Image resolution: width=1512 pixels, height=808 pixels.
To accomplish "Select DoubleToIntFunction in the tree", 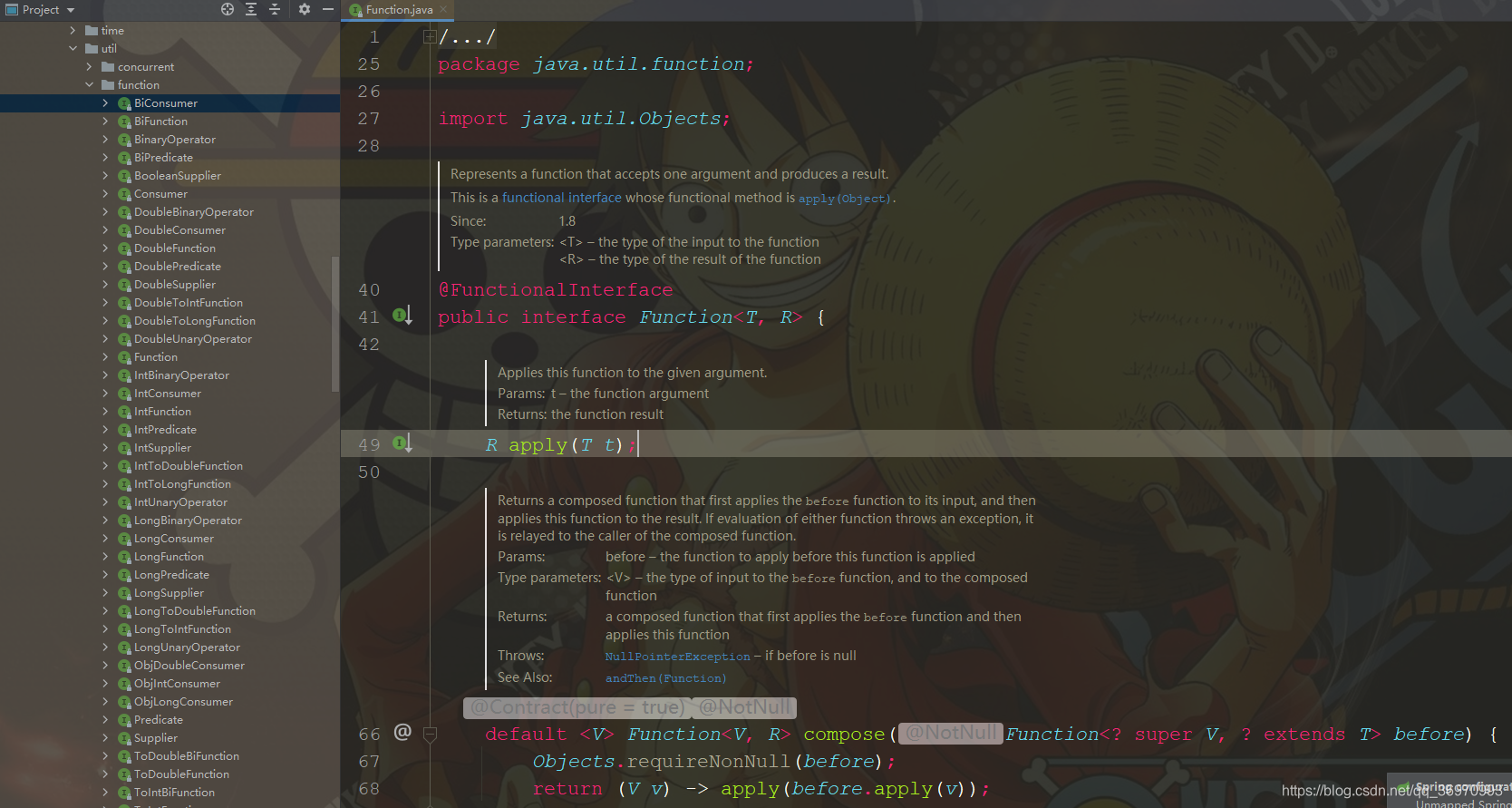I will pyautogui.click(x=189, y=303).
